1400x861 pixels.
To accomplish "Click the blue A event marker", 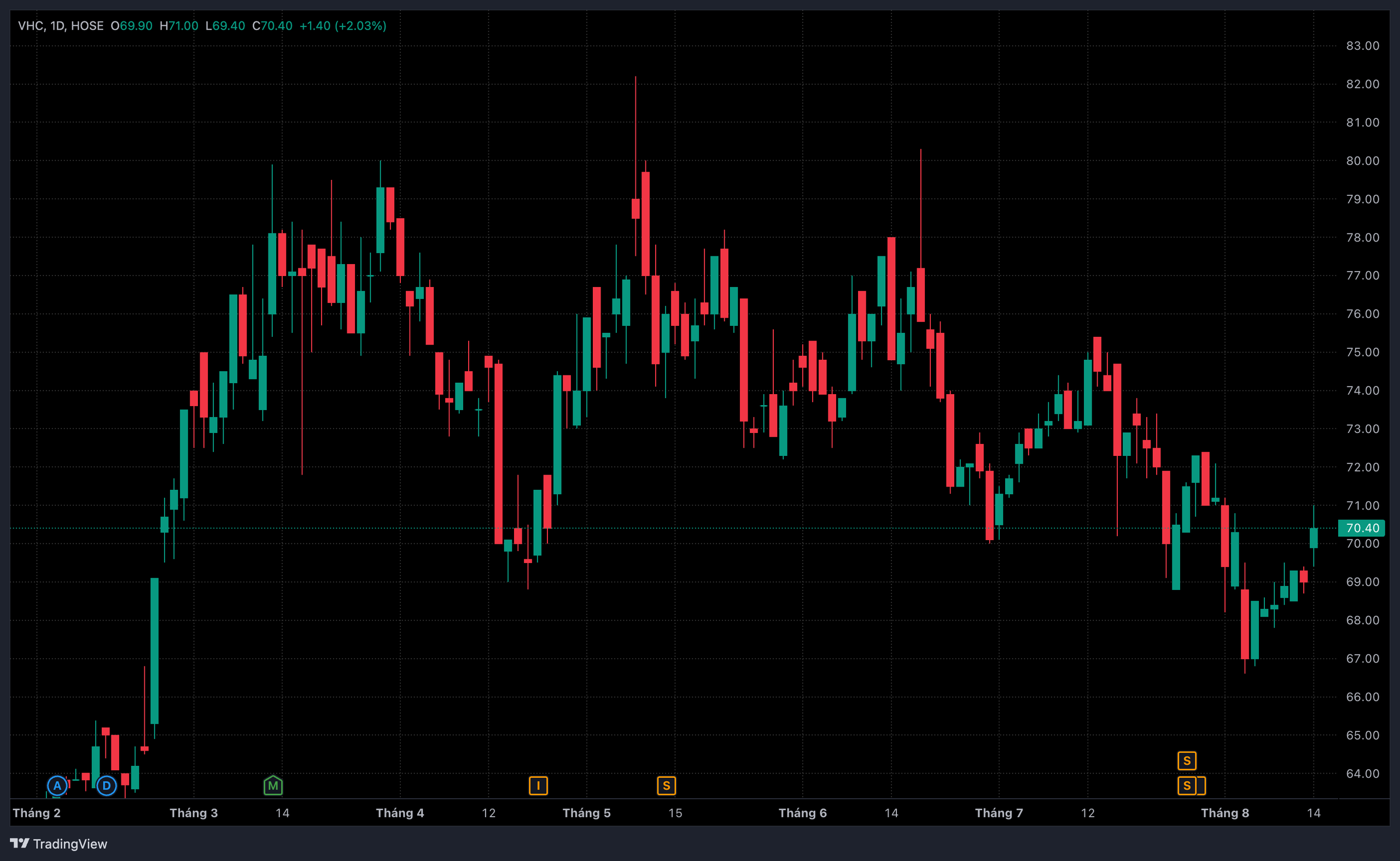I will point(57,786).
